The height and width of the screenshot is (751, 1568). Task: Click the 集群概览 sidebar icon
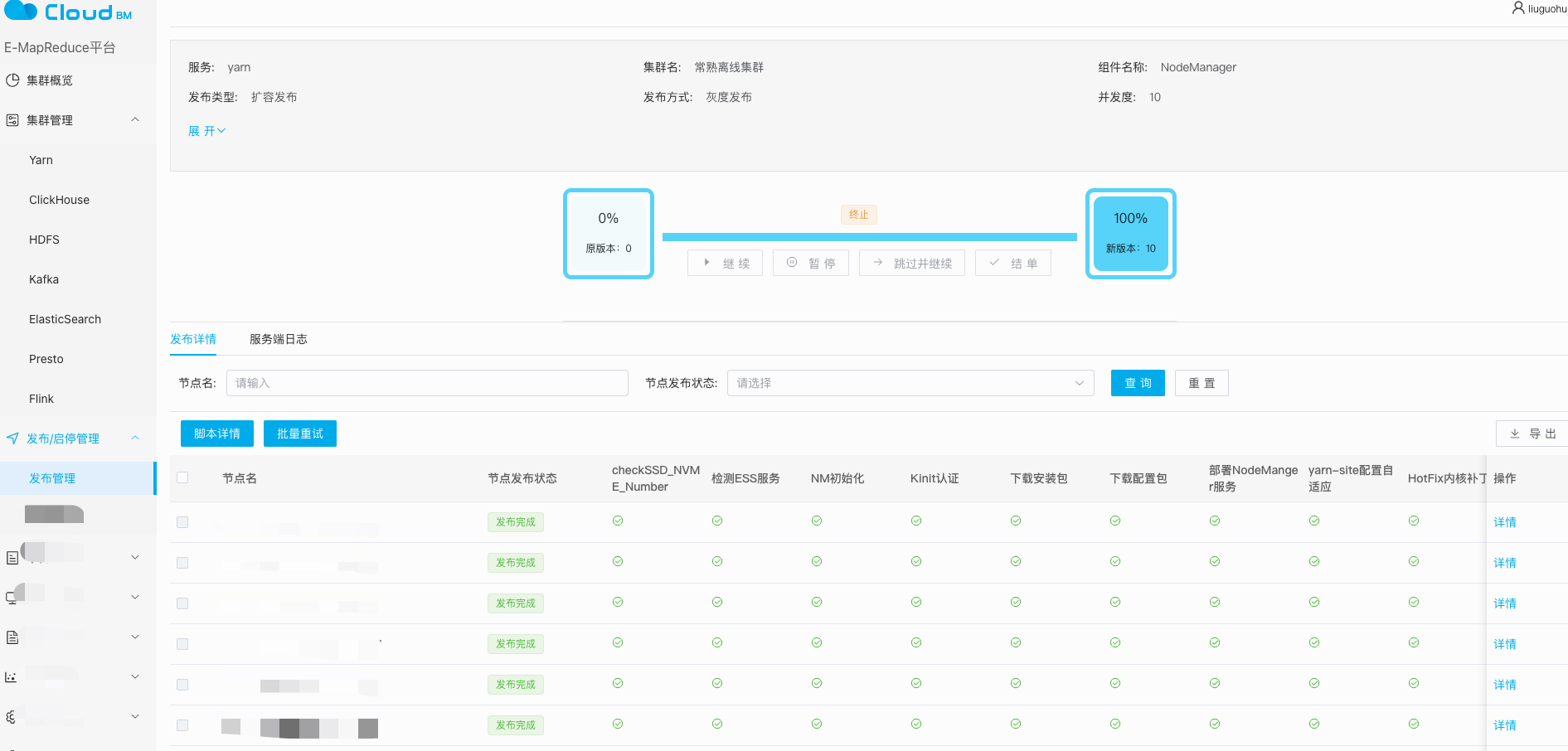[x=12, y=80]
